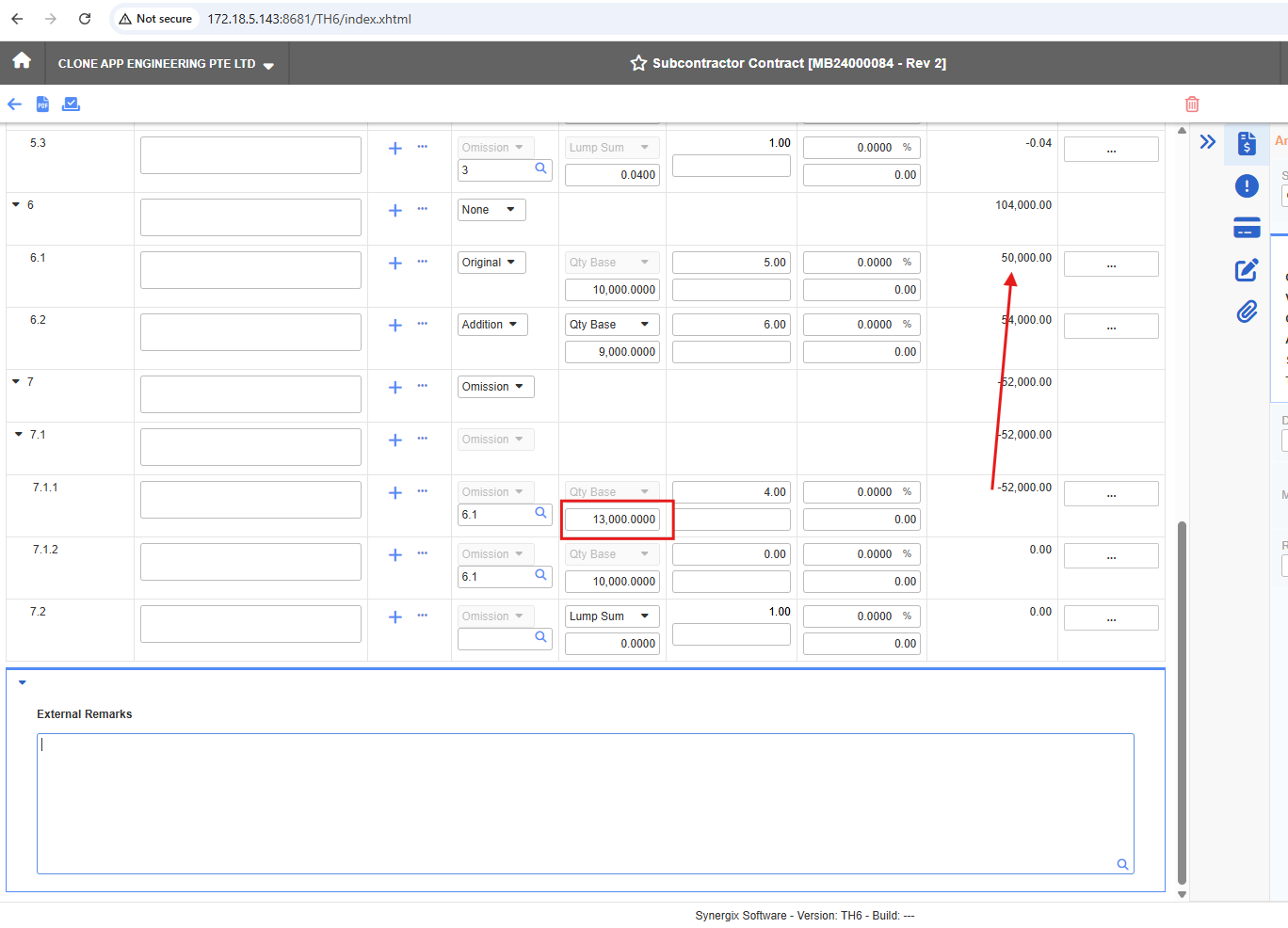This screenshot has height=928, width=1288.
Task: Open the alert exclamation panel
Action: [1247, 185]
